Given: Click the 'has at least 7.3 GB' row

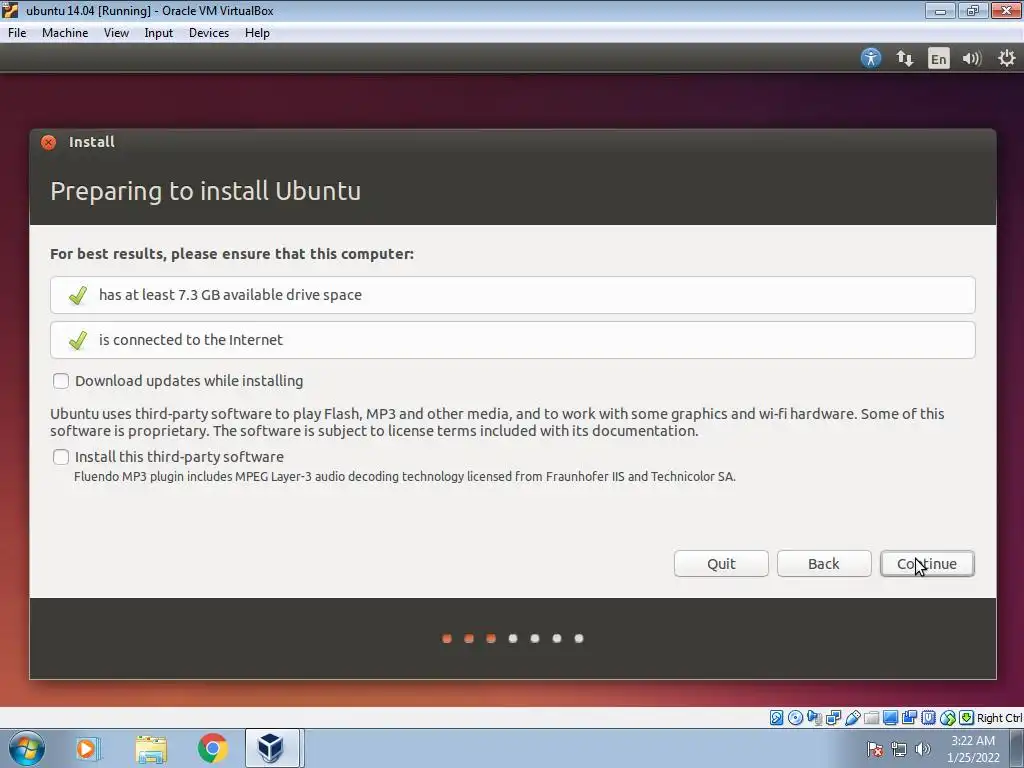Looking at the screenshot, I should pyautogui.click(x=513, y=295).
